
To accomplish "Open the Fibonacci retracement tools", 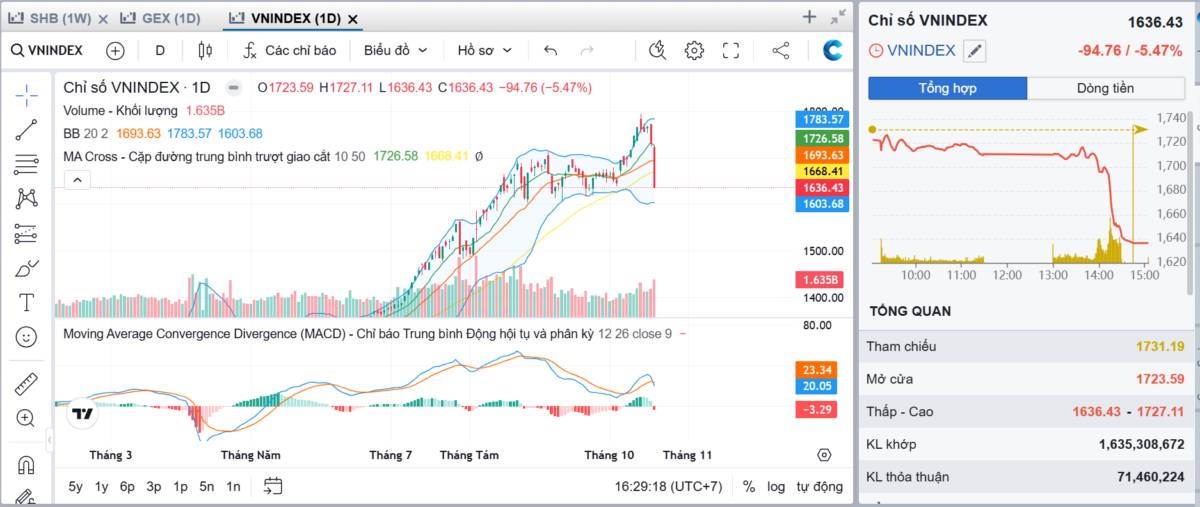I will (27, 164).
